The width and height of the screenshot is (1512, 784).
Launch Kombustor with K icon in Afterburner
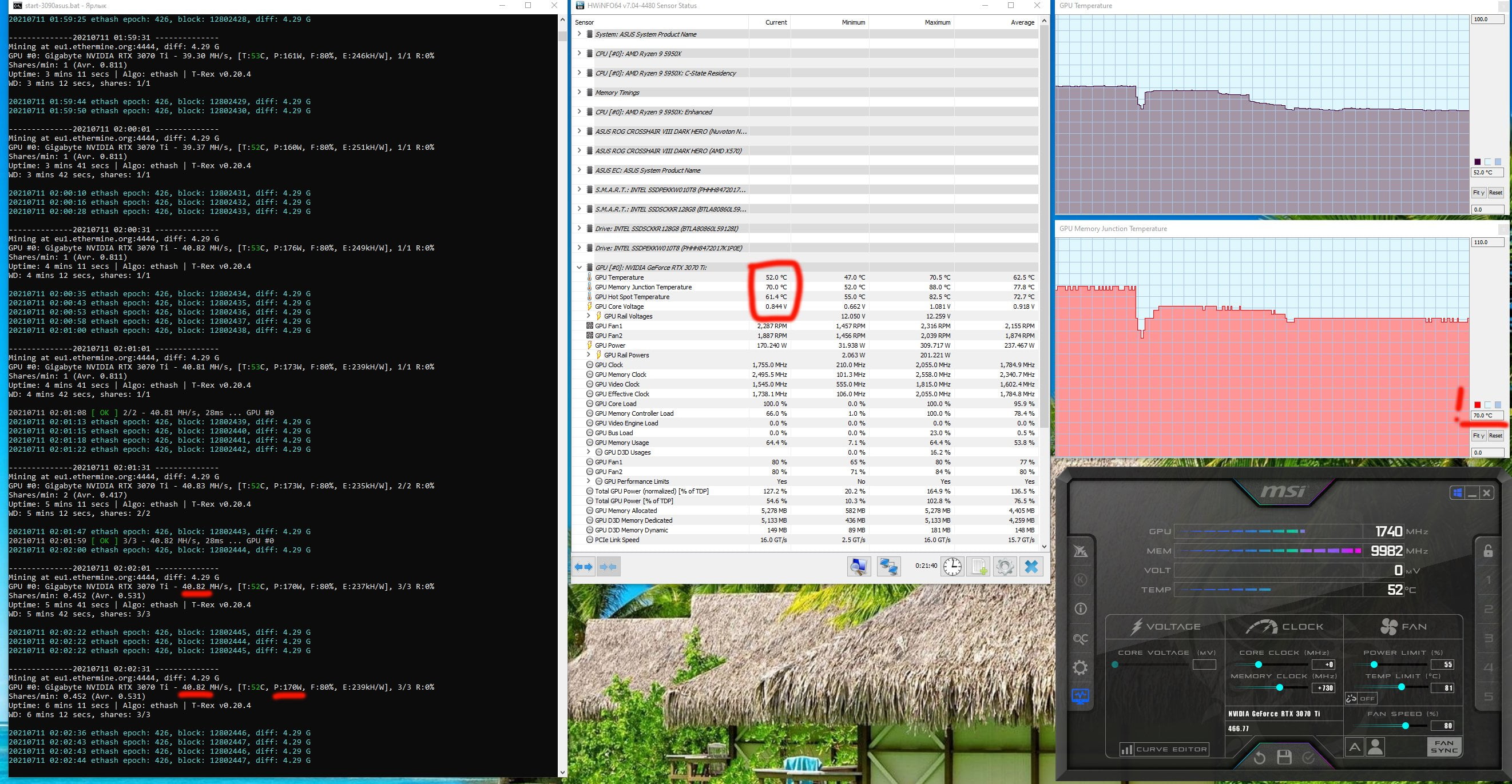[1080, 580]
